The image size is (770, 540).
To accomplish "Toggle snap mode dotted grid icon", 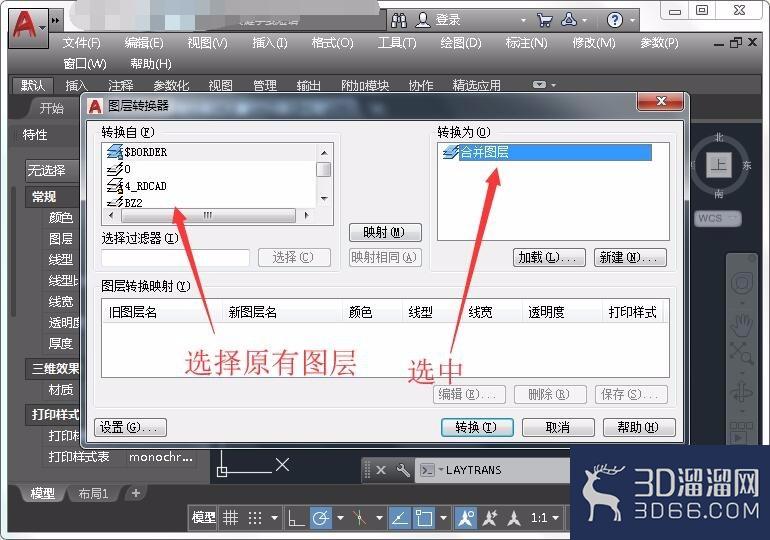I will (254, 518).
